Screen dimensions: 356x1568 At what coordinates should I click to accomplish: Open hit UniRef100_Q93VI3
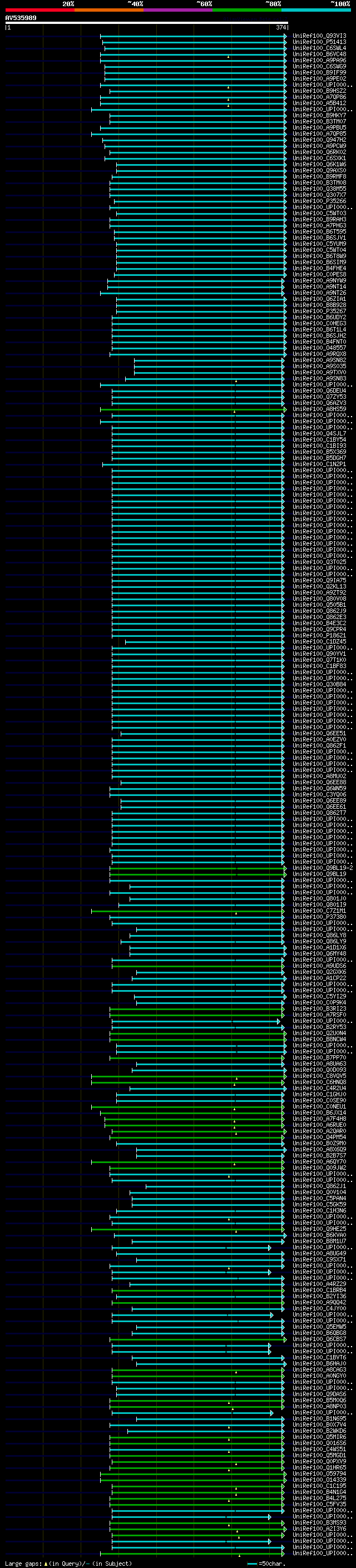319,36
